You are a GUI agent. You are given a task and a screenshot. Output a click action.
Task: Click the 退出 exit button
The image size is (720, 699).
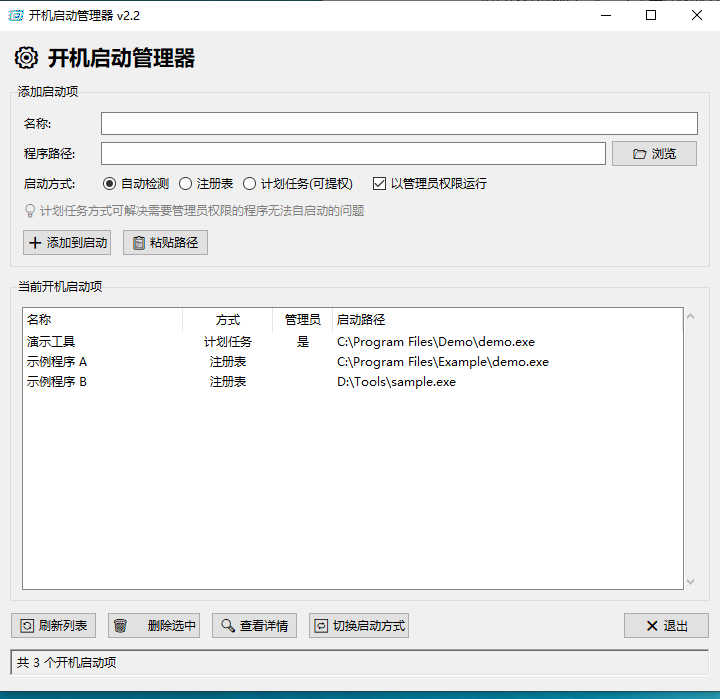[666, 626]
